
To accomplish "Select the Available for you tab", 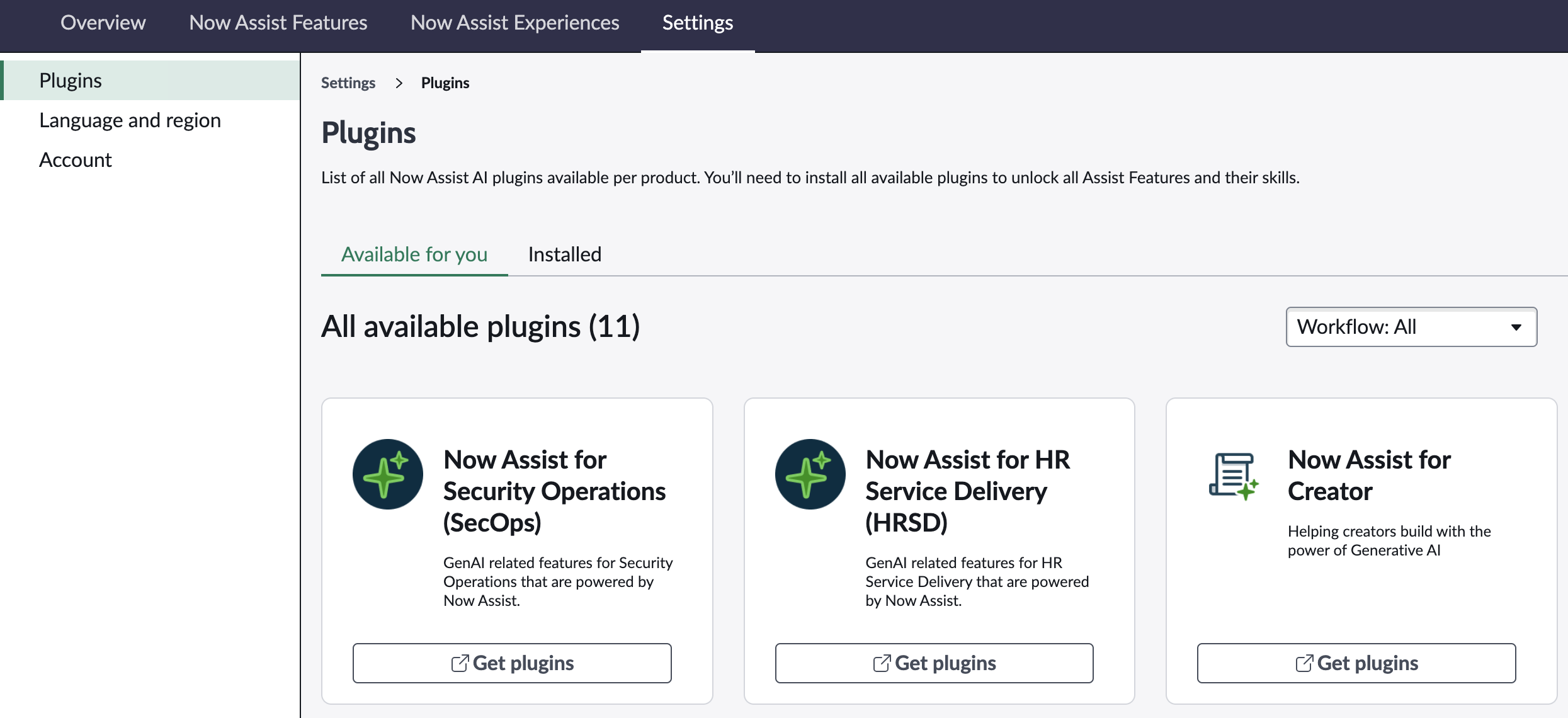I will coord(414,254).
